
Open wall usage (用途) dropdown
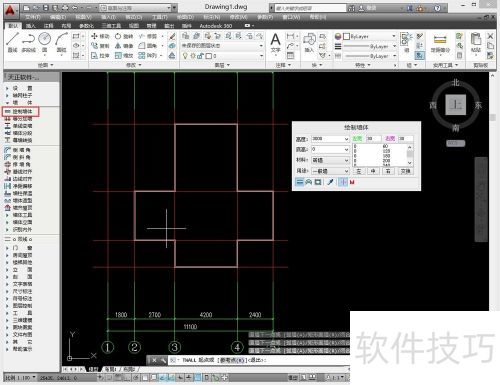[x=346, y=171]
